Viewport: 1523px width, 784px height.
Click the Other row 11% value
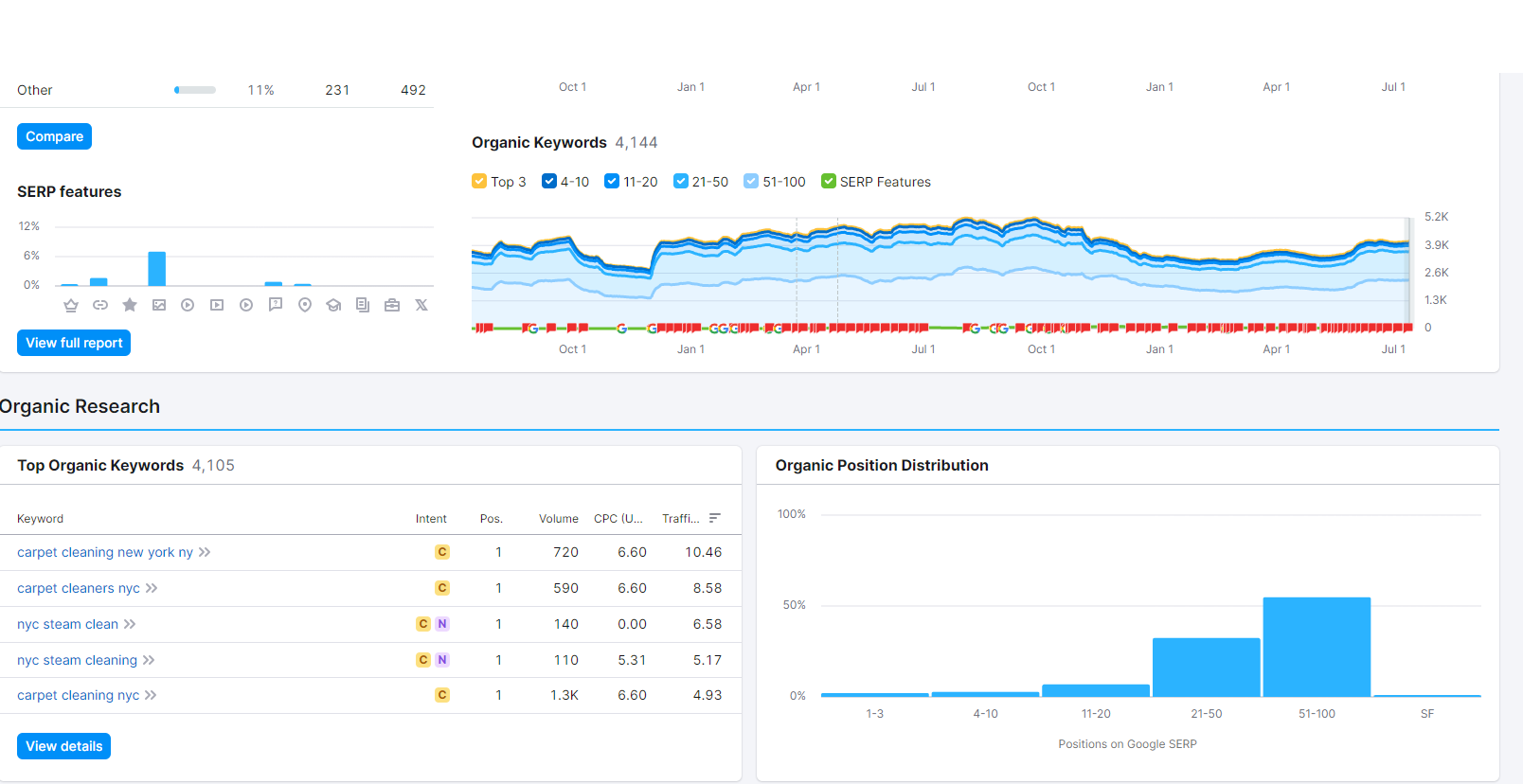click(x=261, y=90)
